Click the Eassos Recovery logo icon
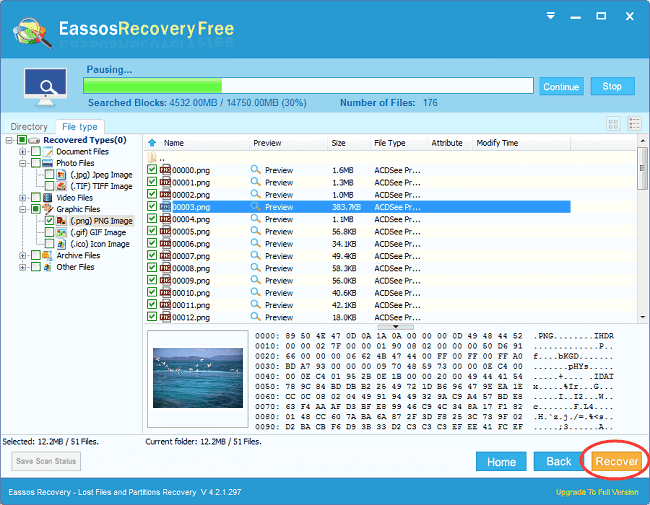The width and height of the screenshot is (650, 505). coord(32,32)
